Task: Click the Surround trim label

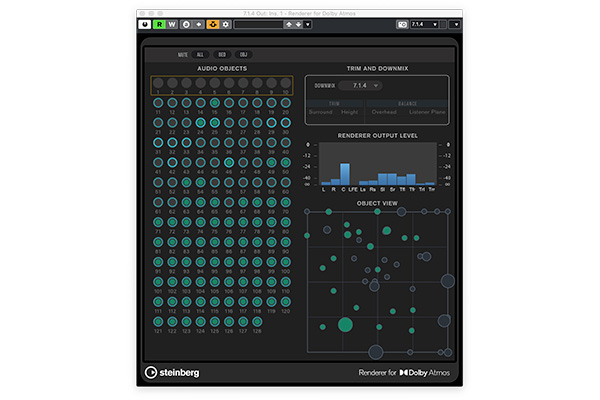Action: coord(321,112)
